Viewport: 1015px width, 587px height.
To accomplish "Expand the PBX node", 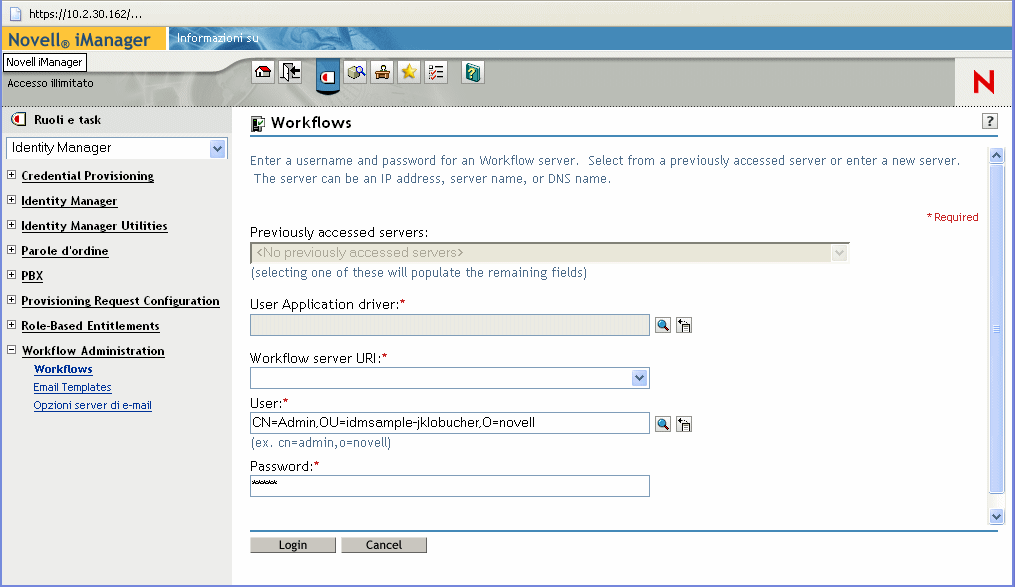I will pos(12,274).
